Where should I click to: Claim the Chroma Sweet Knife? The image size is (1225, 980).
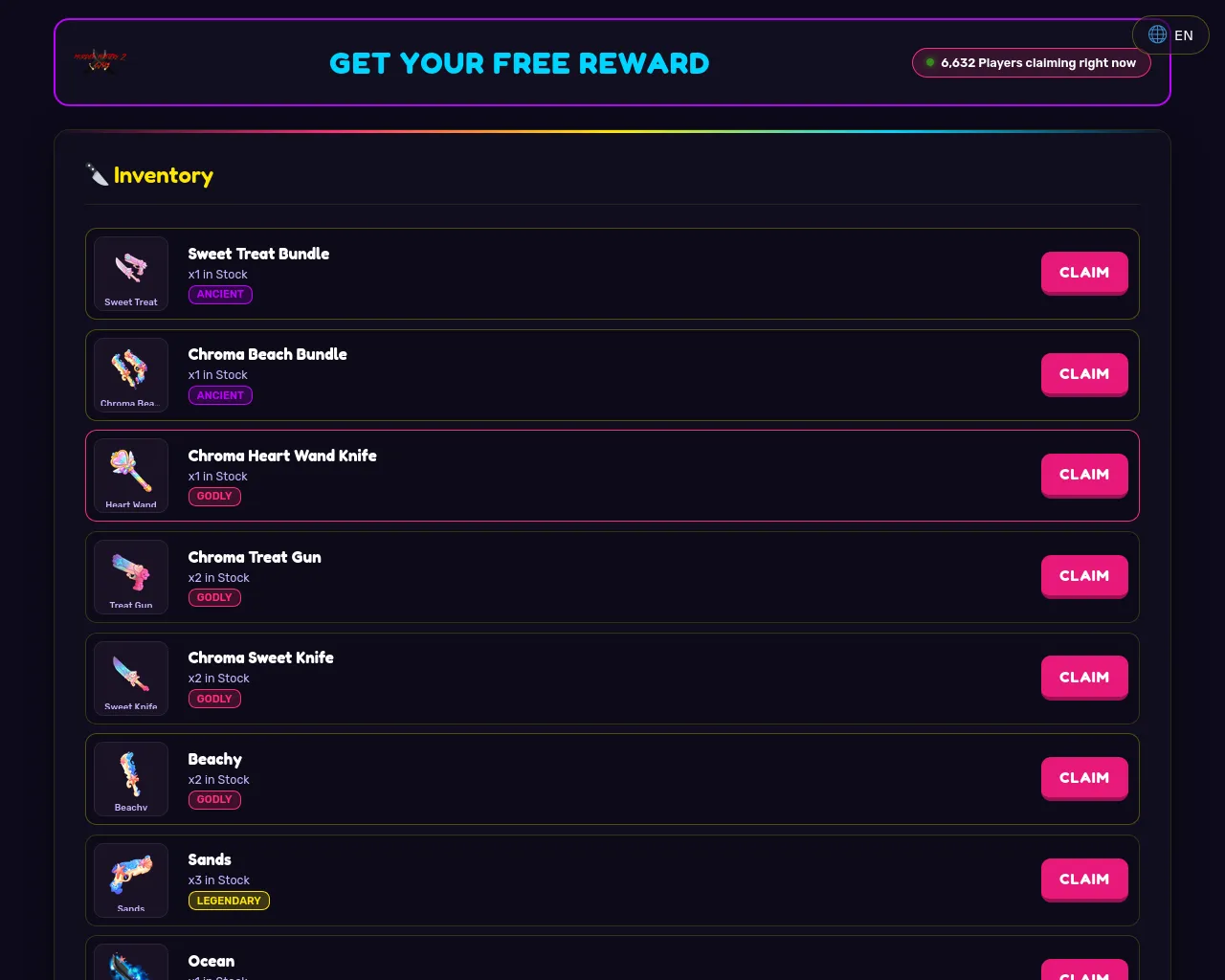point(1084,678)
